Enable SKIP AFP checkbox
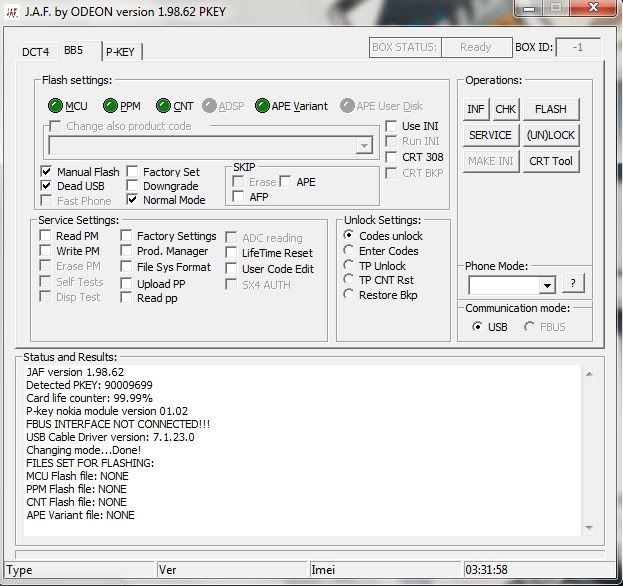 click(x=238, y=196)
